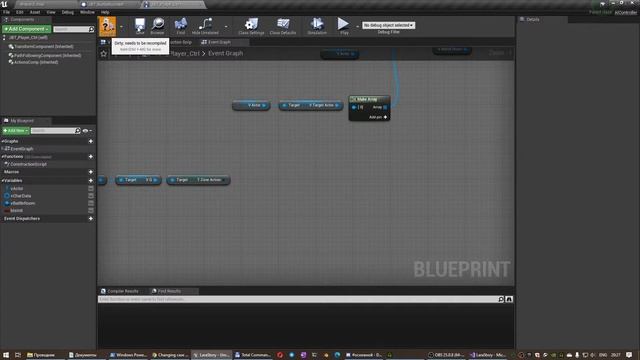Image resolution: width=640 pixels, height=360 pixels.
Task: Open the Windows Start menu
Action: tap(6, 355)
